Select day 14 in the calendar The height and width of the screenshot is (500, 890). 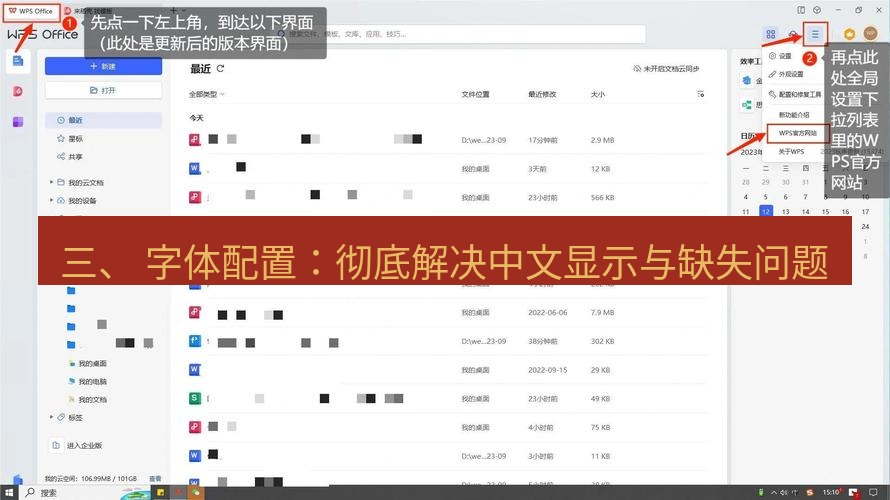coord(805,212)
